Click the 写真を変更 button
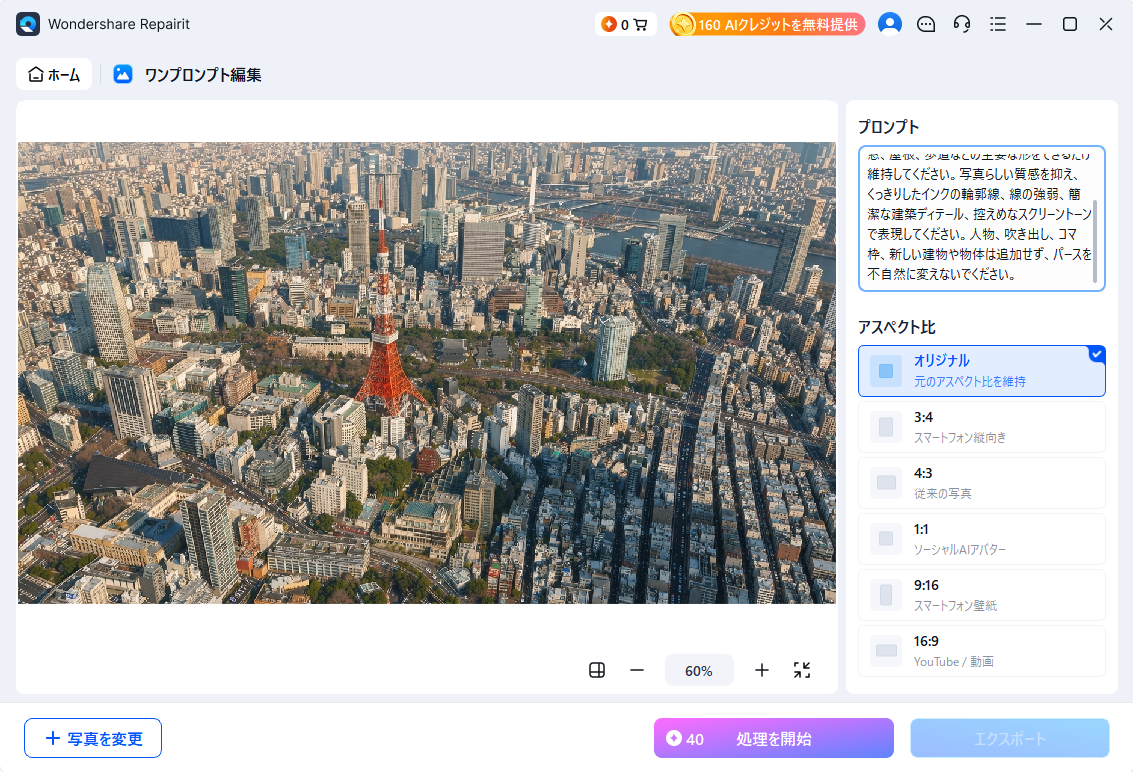The width and height of the screenshot is (1133, 772). pos(92,738)
